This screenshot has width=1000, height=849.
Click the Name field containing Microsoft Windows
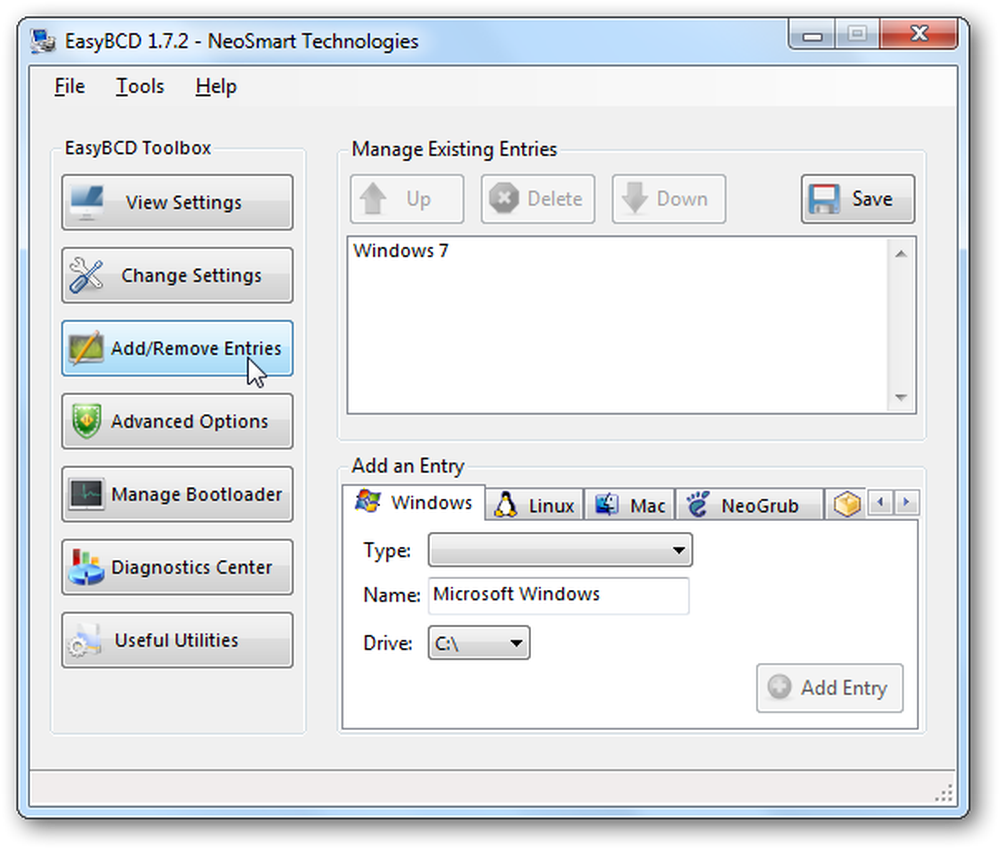(x=559, y=595)
